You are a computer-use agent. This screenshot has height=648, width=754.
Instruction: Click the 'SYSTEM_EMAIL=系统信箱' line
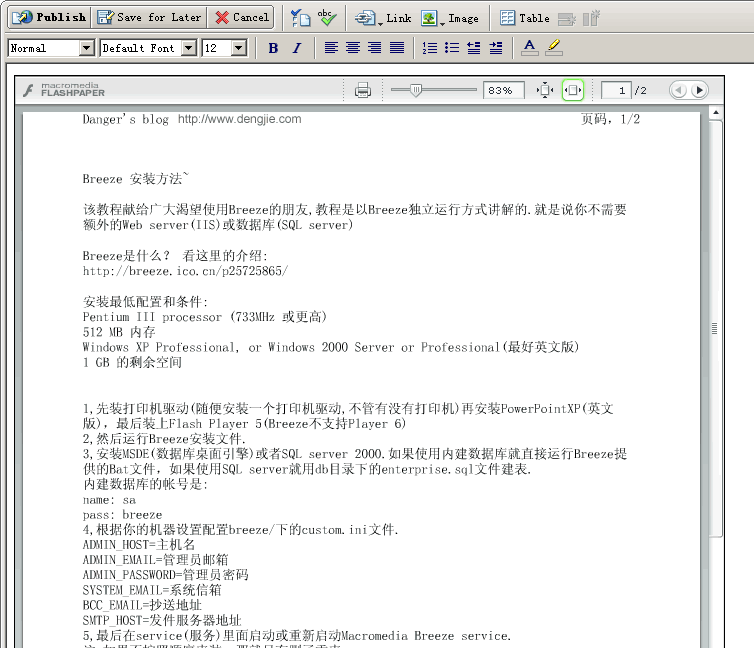tap(152, 590)
